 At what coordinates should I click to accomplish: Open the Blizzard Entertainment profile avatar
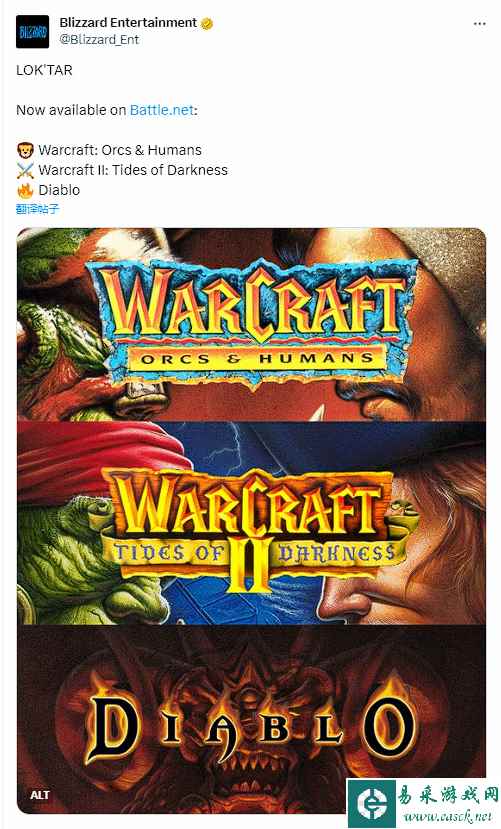[32, 32]
